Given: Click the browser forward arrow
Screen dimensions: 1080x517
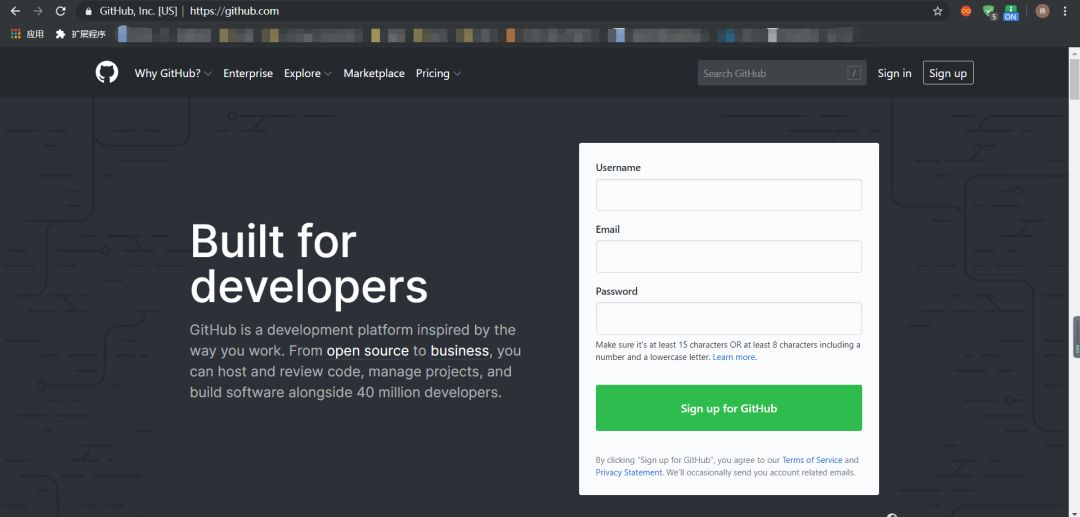Looking at the screenshot, I should pos(38,11).
